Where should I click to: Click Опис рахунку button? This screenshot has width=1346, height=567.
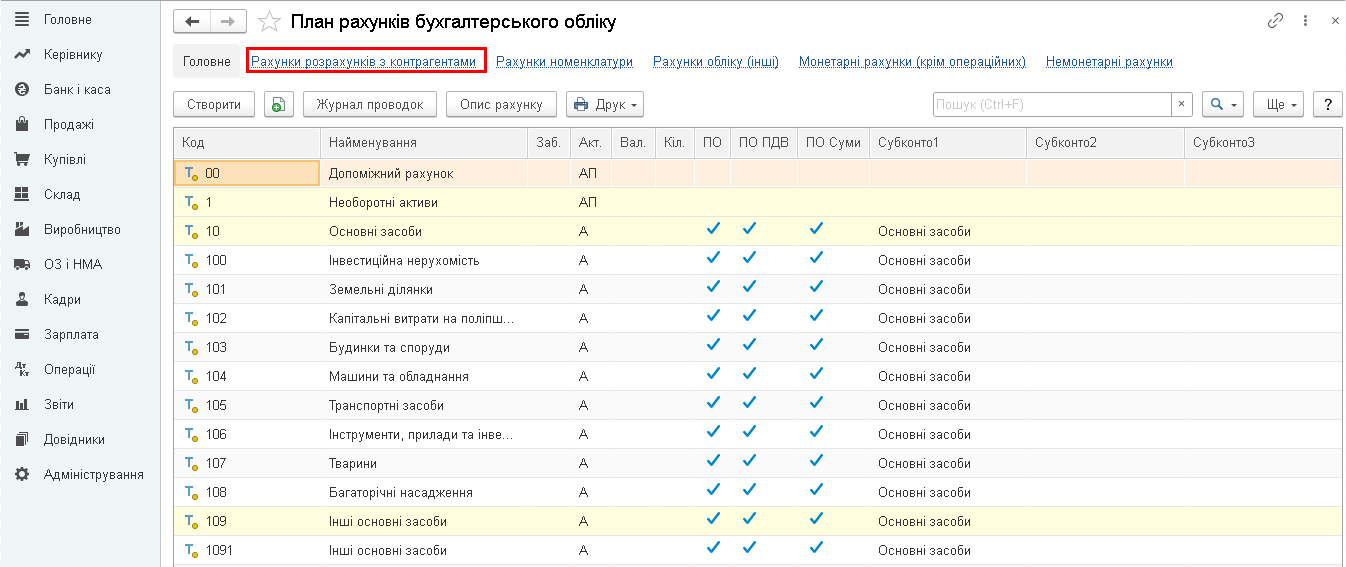point(501,104)
